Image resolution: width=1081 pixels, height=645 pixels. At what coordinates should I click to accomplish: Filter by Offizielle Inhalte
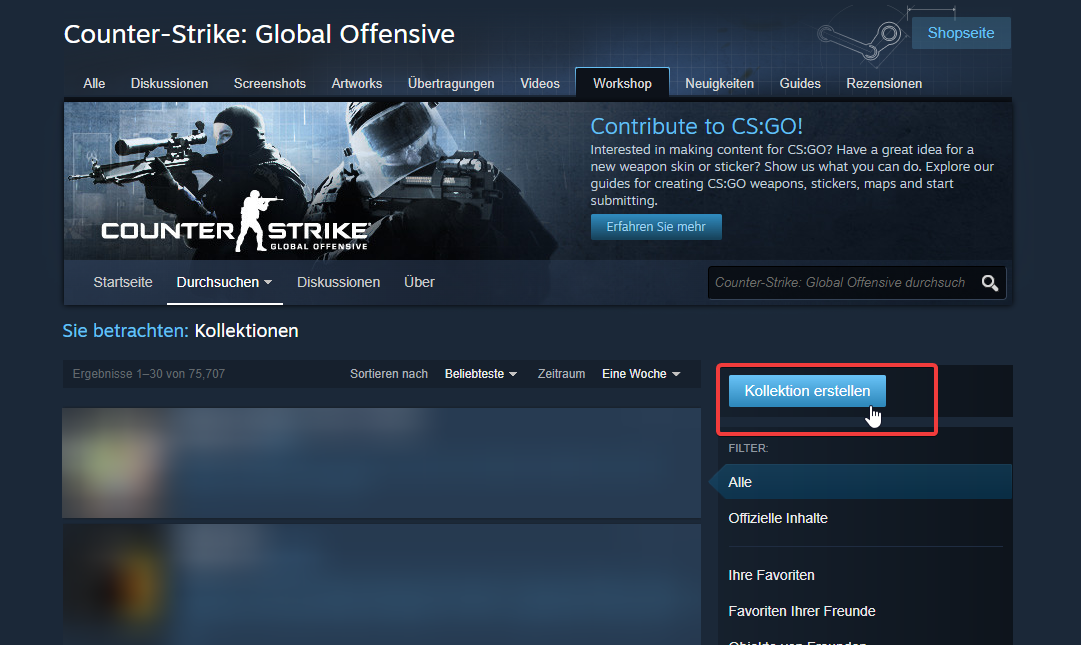click(778, 518)
